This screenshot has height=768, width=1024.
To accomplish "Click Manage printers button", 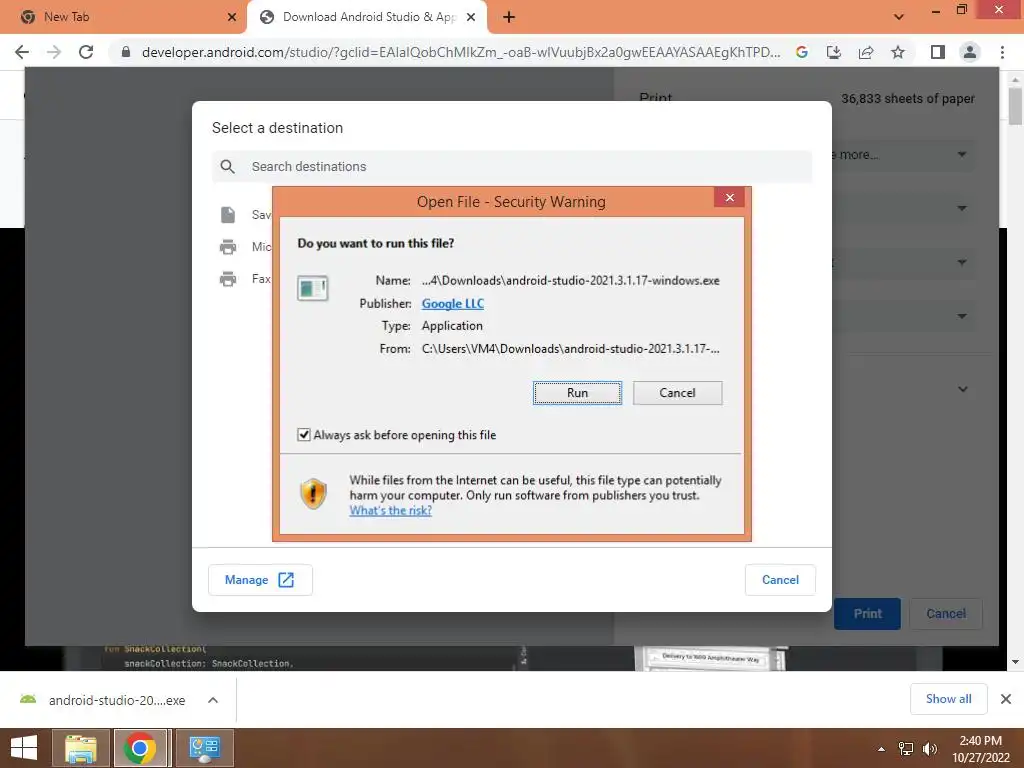I will 260,580.
